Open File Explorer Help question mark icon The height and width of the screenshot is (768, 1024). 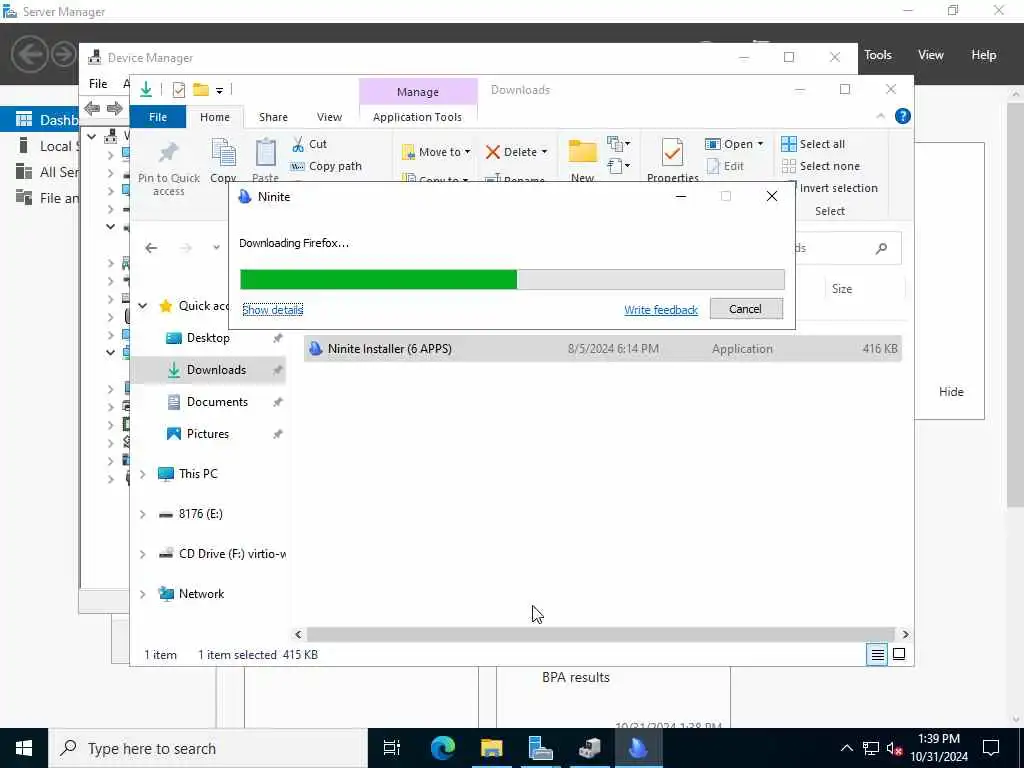903,116
